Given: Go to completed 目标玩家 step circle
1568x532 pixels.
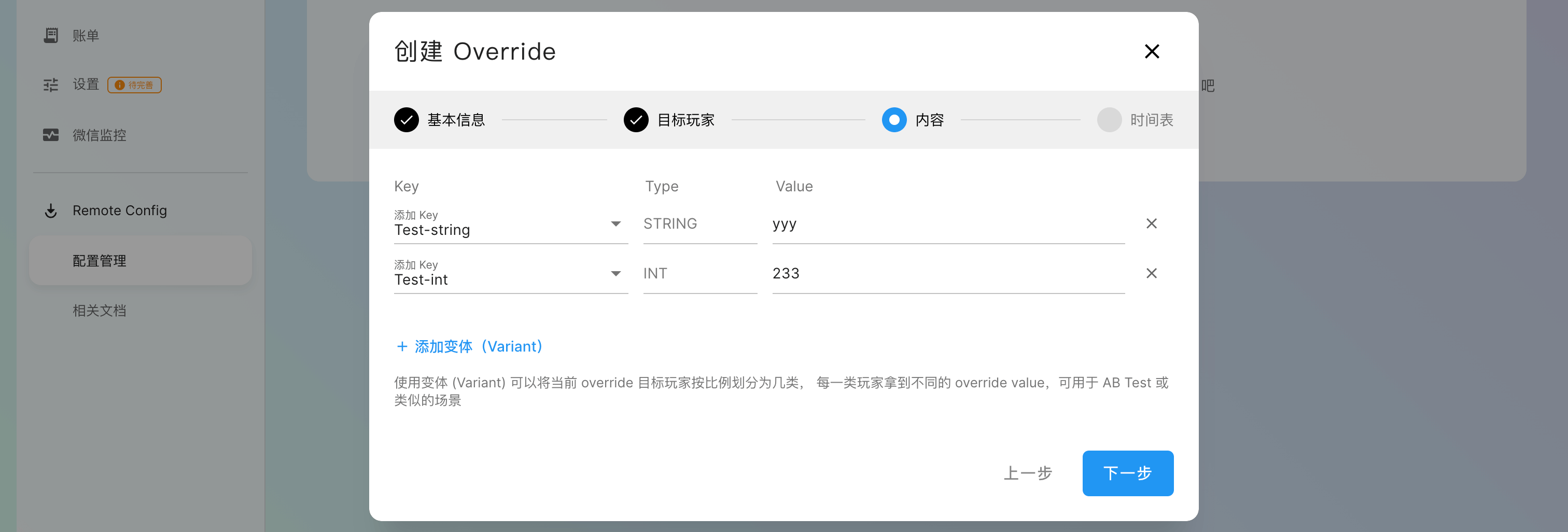Looking at the screenshot, I should [636, 120].
